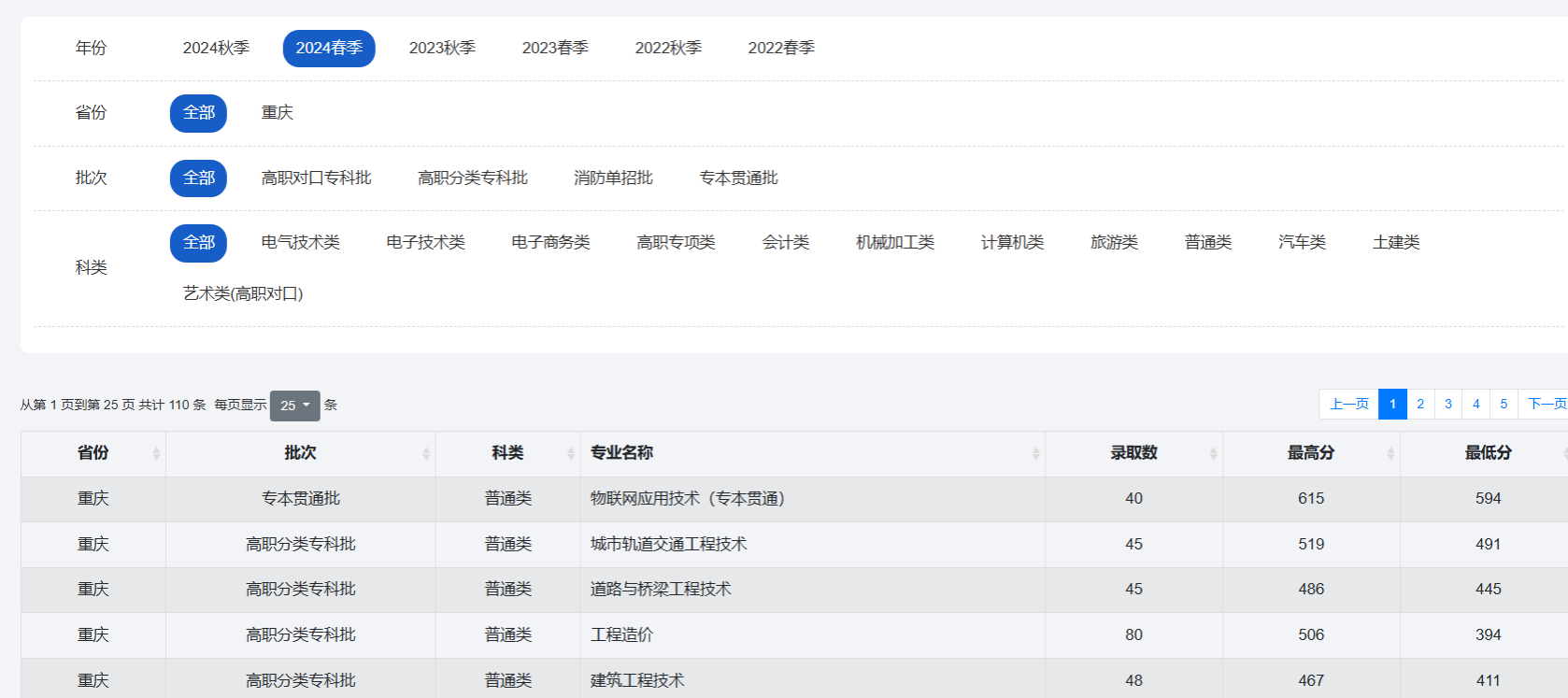Image resolution: width=1568 pixels, height=698 pixels.
Task: Filter category by 电气技术类
Action: click(301, 243)
